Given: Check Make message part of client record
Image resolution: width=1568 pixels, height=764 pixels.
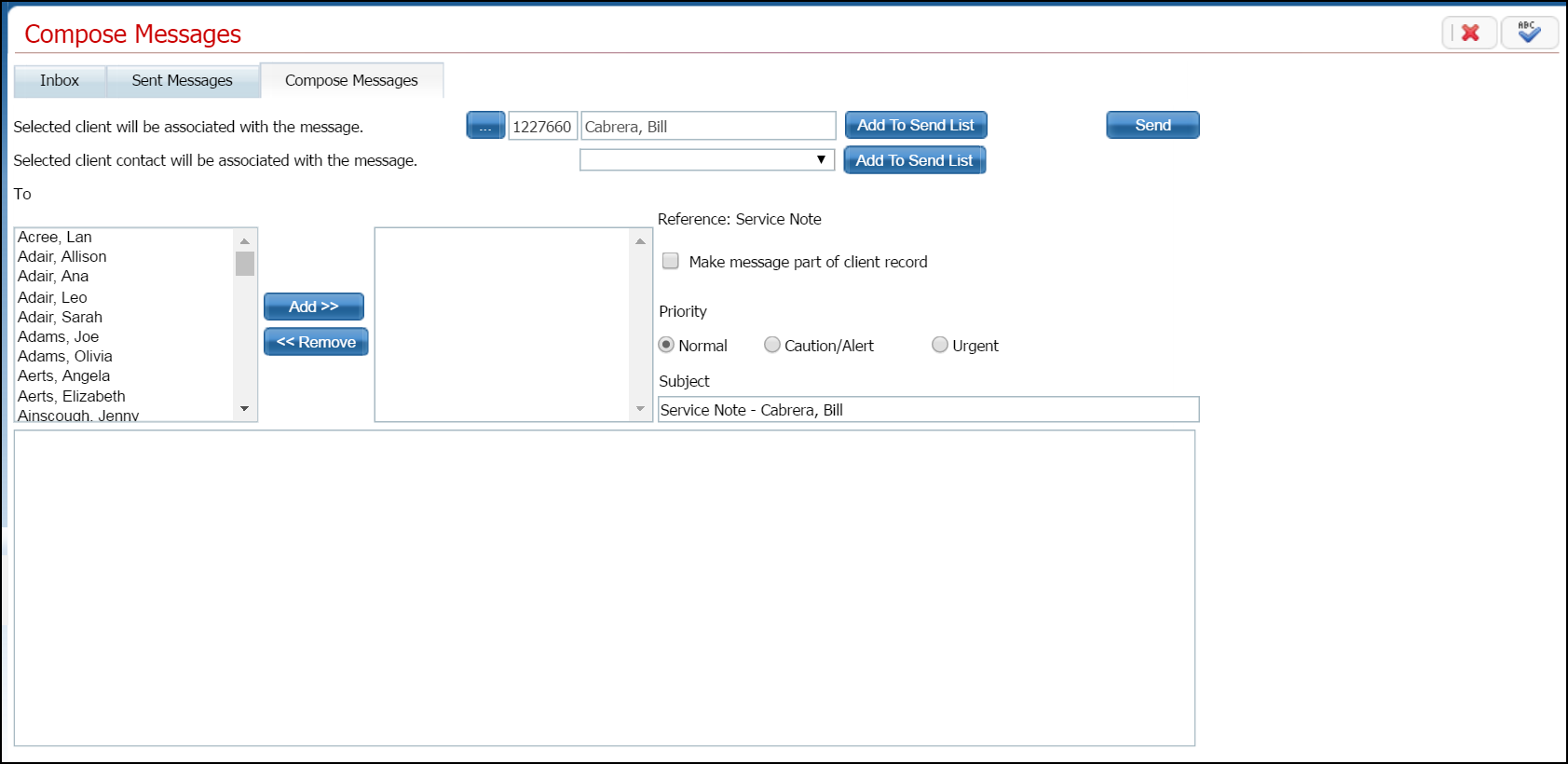Looking at the screenshot, I should pyautogui.click(x=671, y=262).
